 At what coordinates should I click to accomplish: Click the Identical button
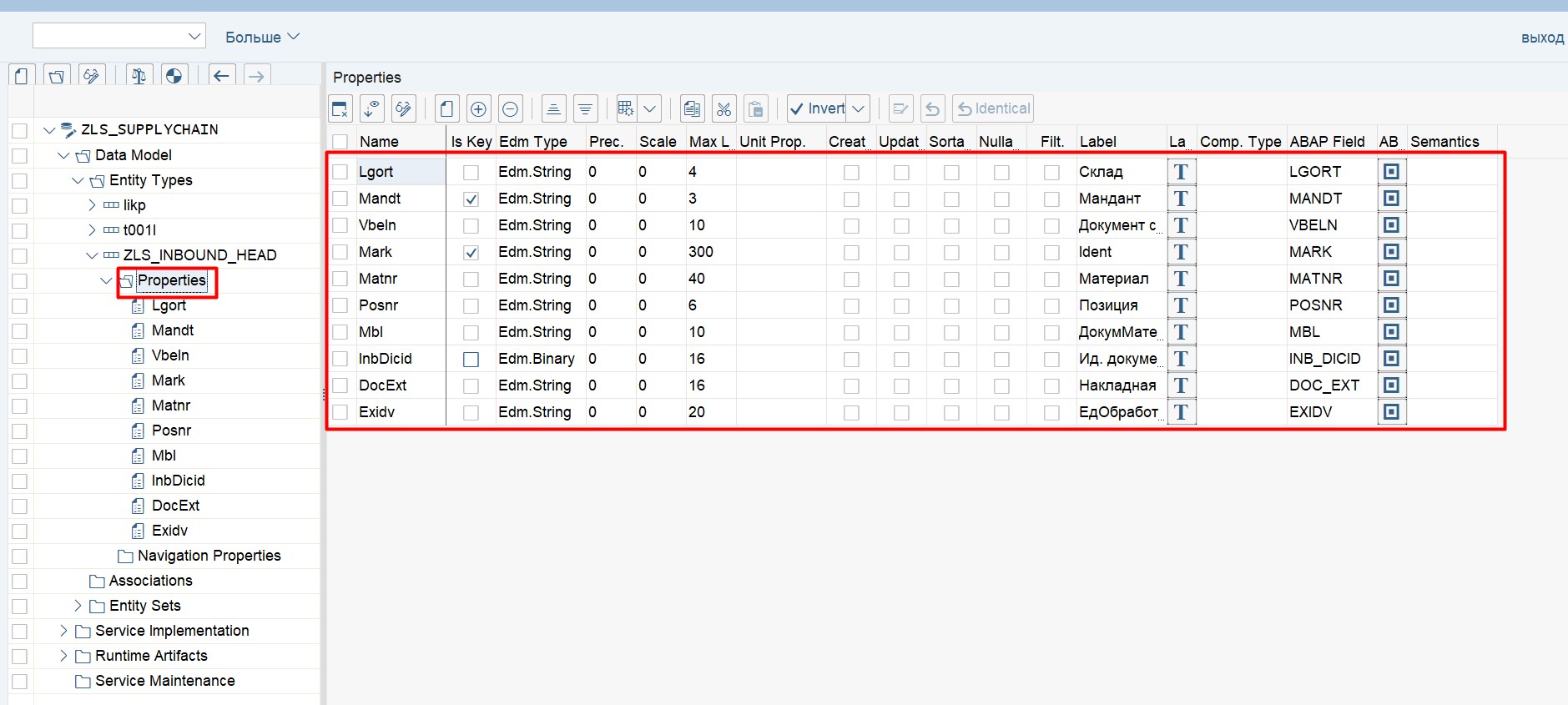[993, 108]
